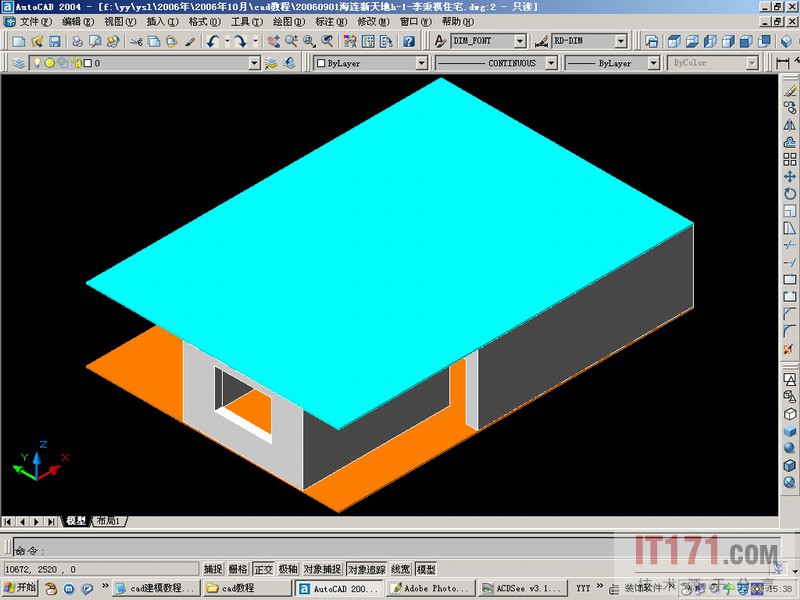
Task: Select the Move tool
Action: pyautogui.click(x=790, y=176)
